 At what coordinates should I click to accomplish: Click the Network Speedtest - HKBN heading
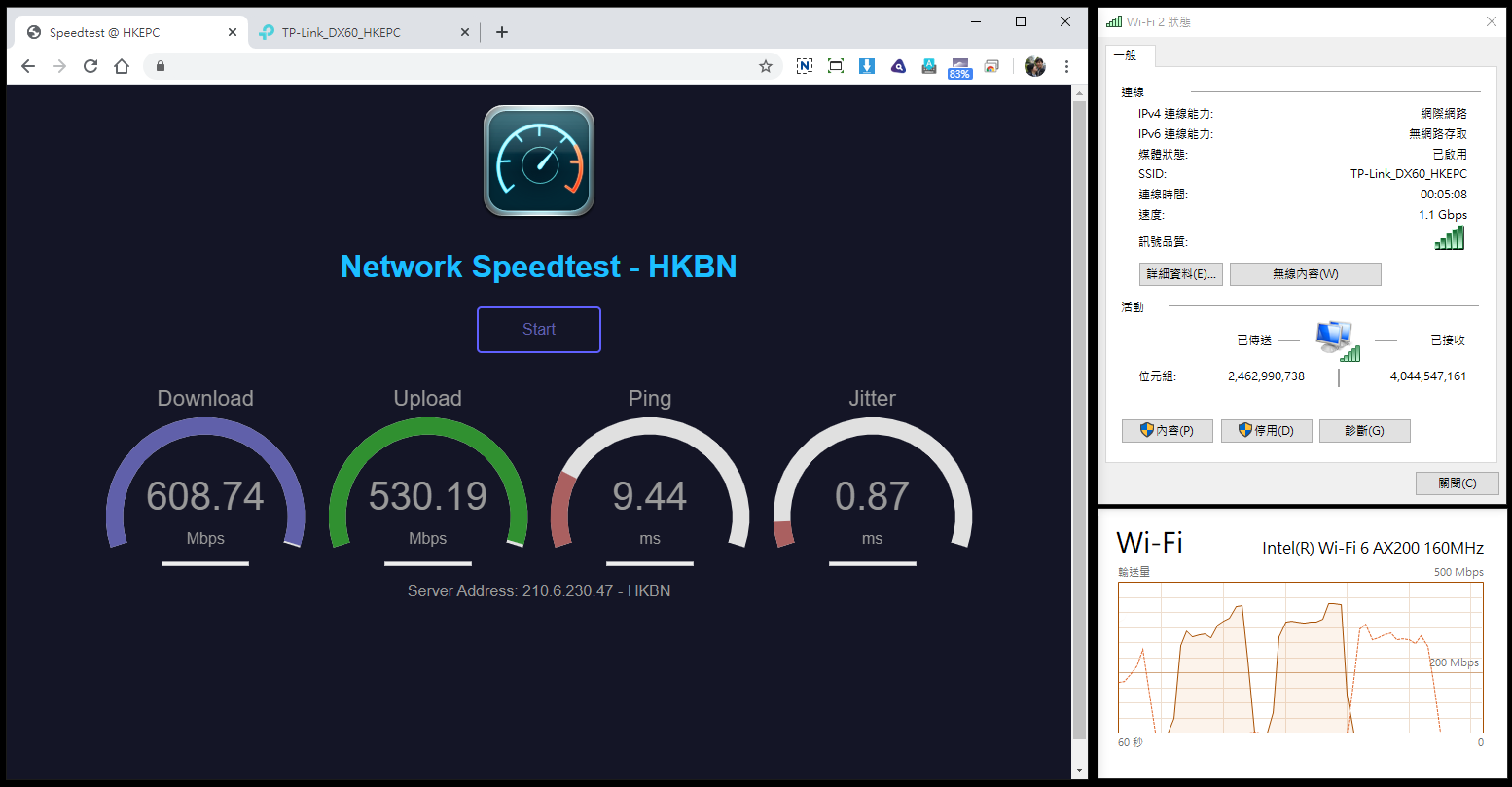(539, 267)
